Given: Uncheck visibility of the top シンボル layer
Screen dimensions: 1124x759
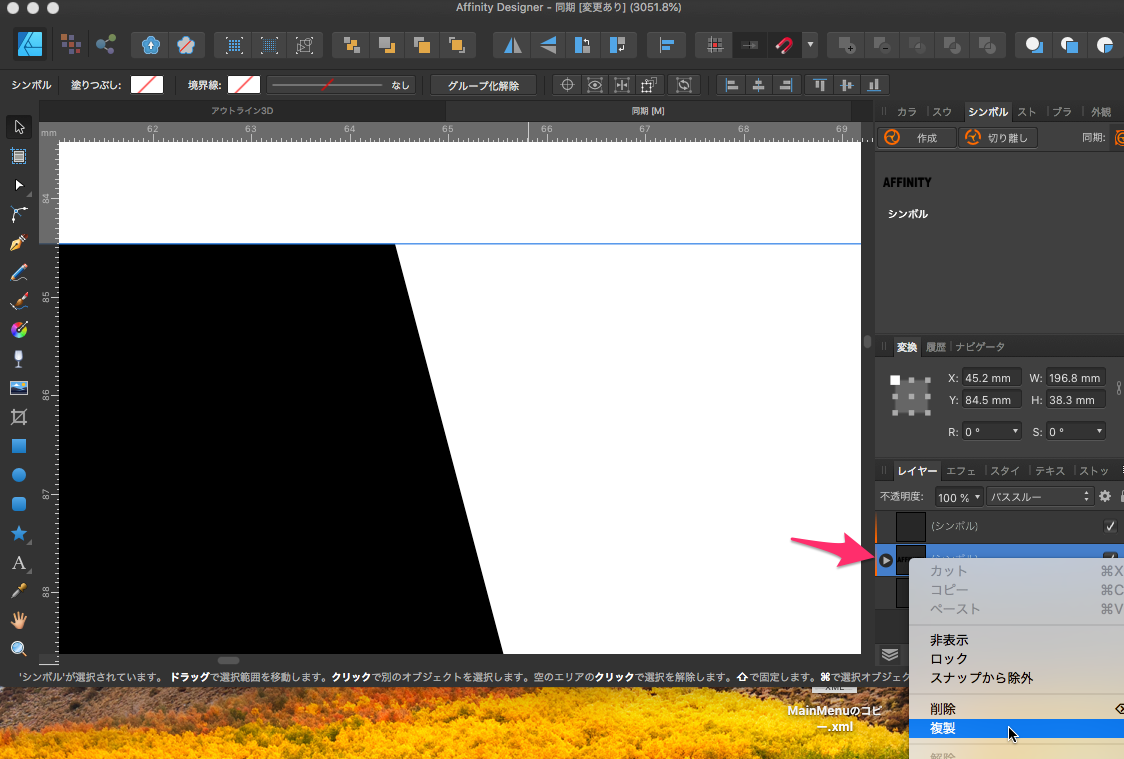Looking at the screenshot, I should pyautogui.click(x=1109, y=526).
